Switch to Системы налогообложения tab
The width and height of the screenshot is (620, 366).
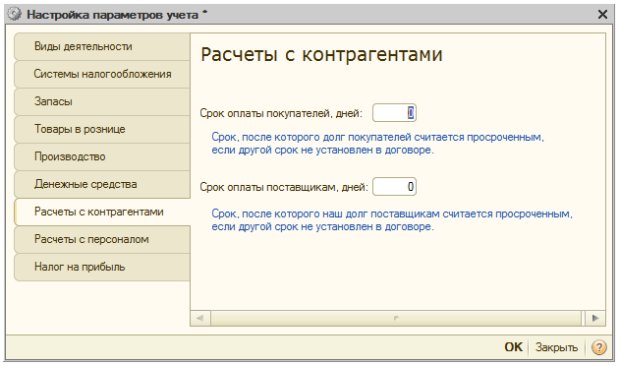[x=102, y=74]
